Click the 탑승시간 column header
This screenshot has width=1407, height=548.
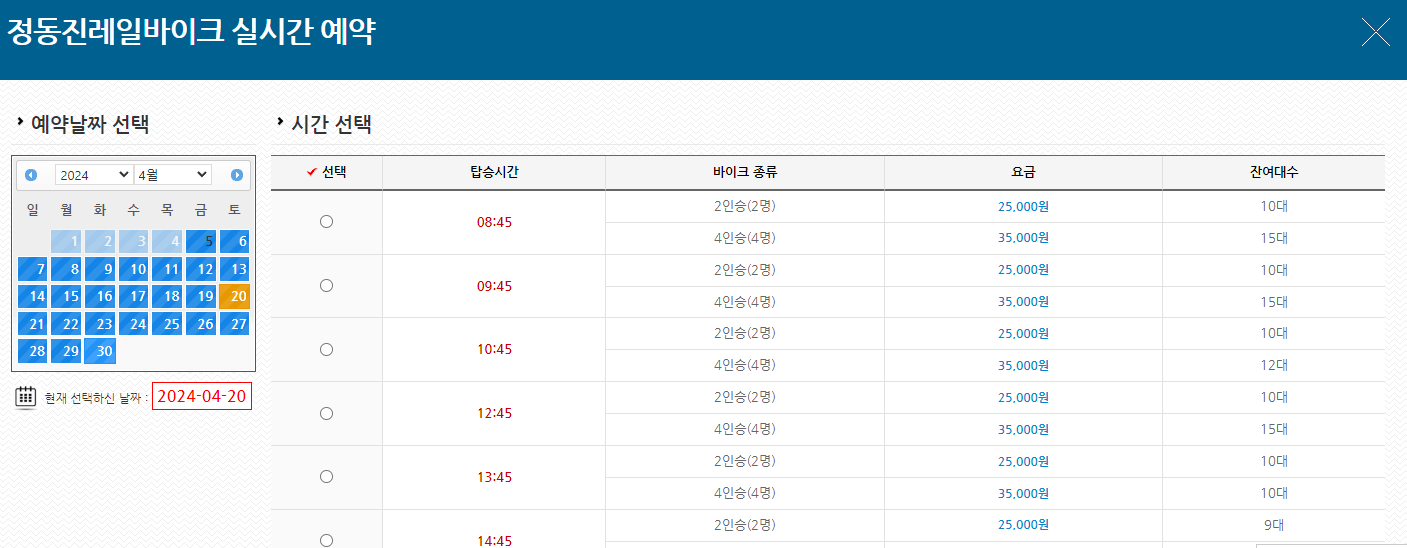click(494, 172)
